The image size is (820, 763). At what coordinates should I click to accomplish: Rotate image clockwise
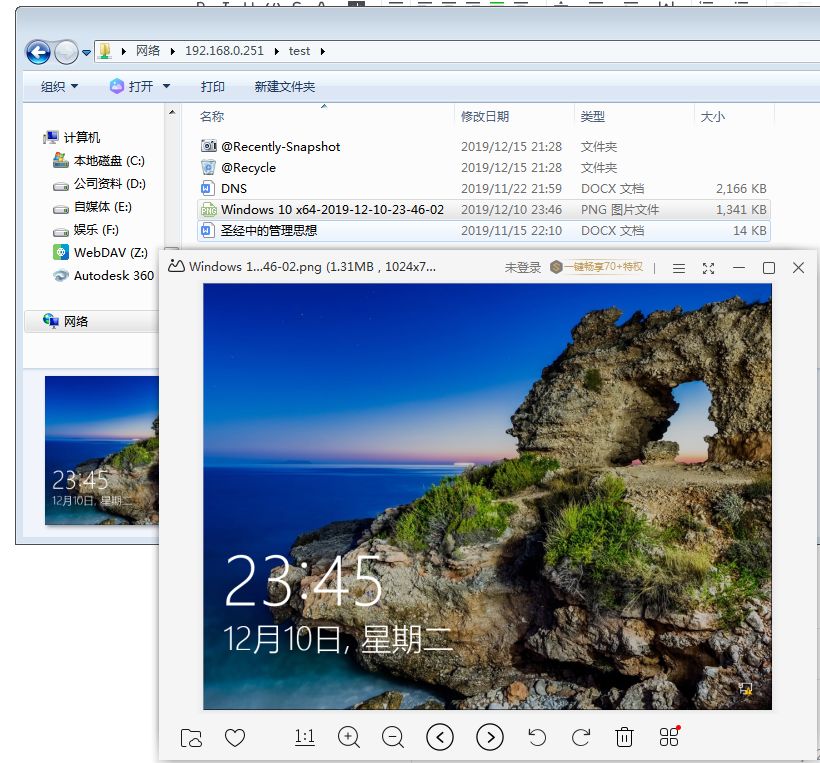coord(581,738)
